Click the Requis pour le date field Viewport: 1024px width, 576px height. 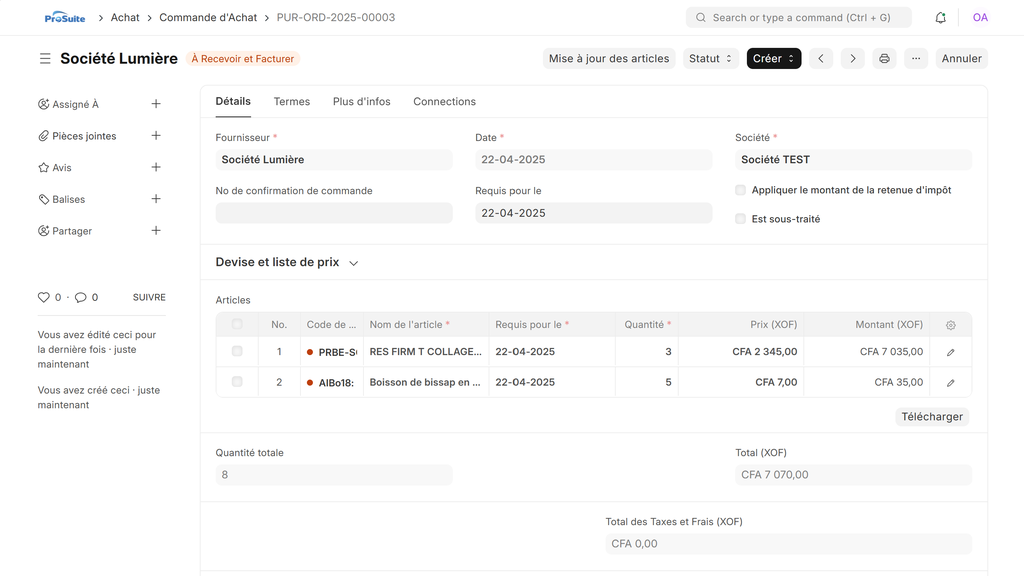594,213
